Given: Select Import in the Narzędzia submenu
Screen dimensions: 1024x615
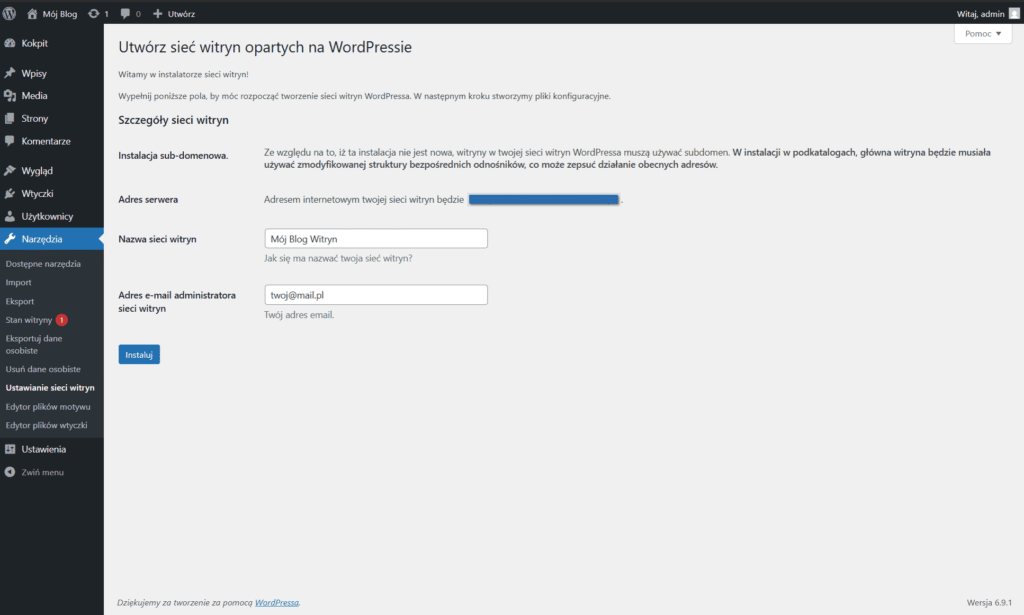Looking at the screenshot, I should (19, 282).
